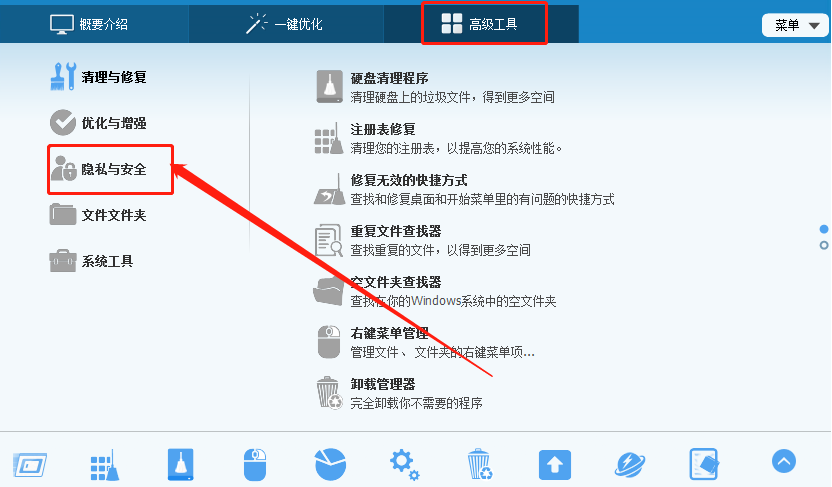832x487 pixels.
Task: Select the hollow second page indicator dot
Action: (x=824, y=246)
